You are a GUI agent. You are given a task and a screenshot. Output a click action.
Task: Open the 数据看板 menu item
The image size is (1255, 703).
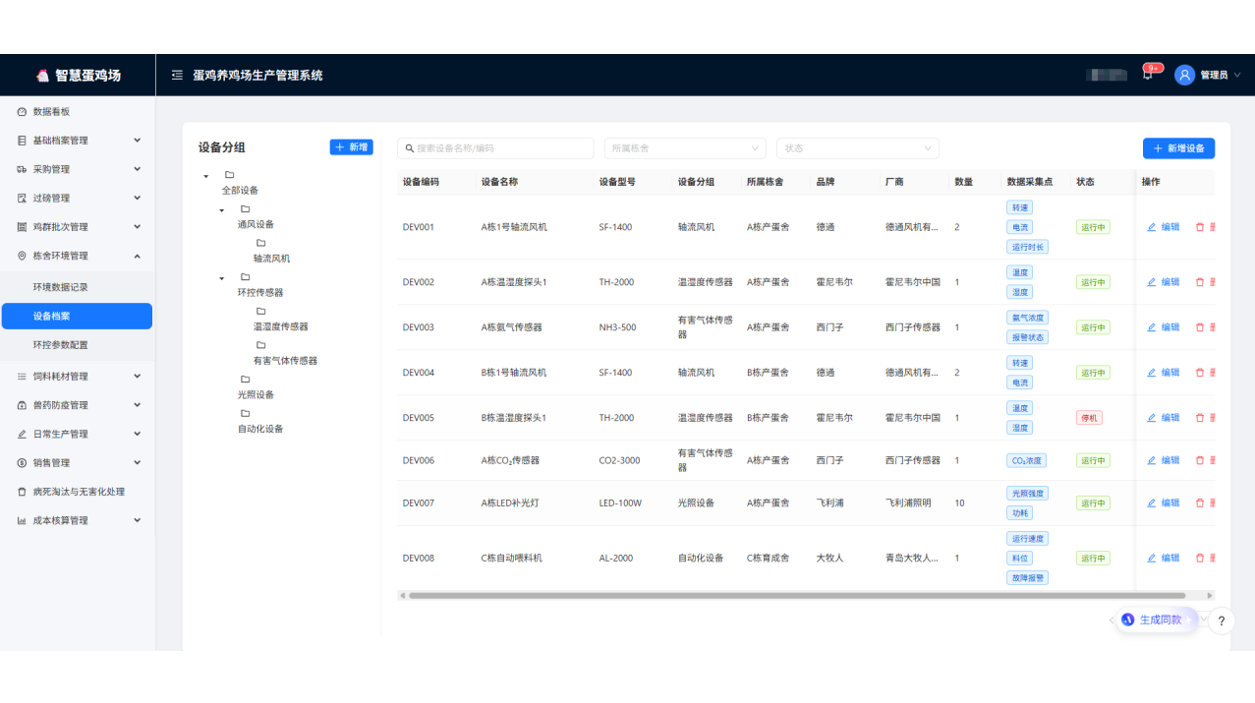(x=77, y=112)
